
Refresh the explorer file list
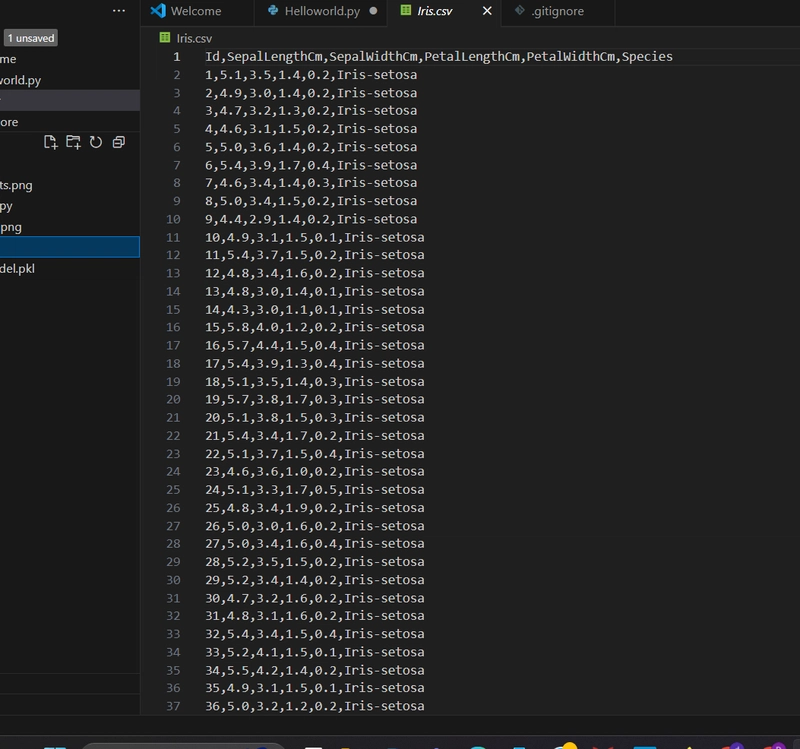[96, 142]
